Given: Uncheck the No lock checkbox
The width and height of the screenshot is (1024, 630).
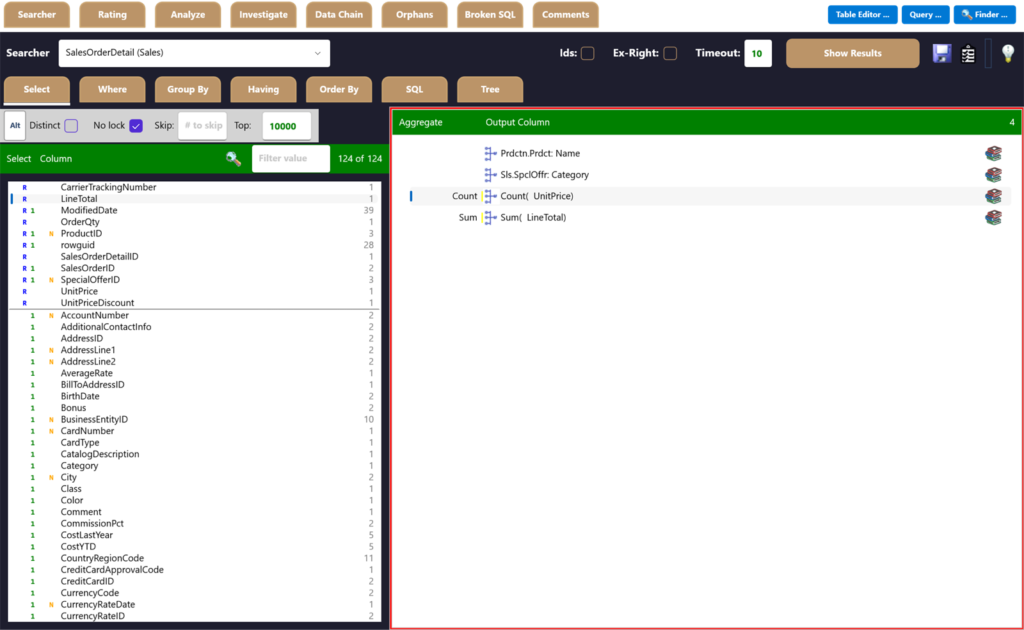Looking at the screenshot, I should [136, 125].
